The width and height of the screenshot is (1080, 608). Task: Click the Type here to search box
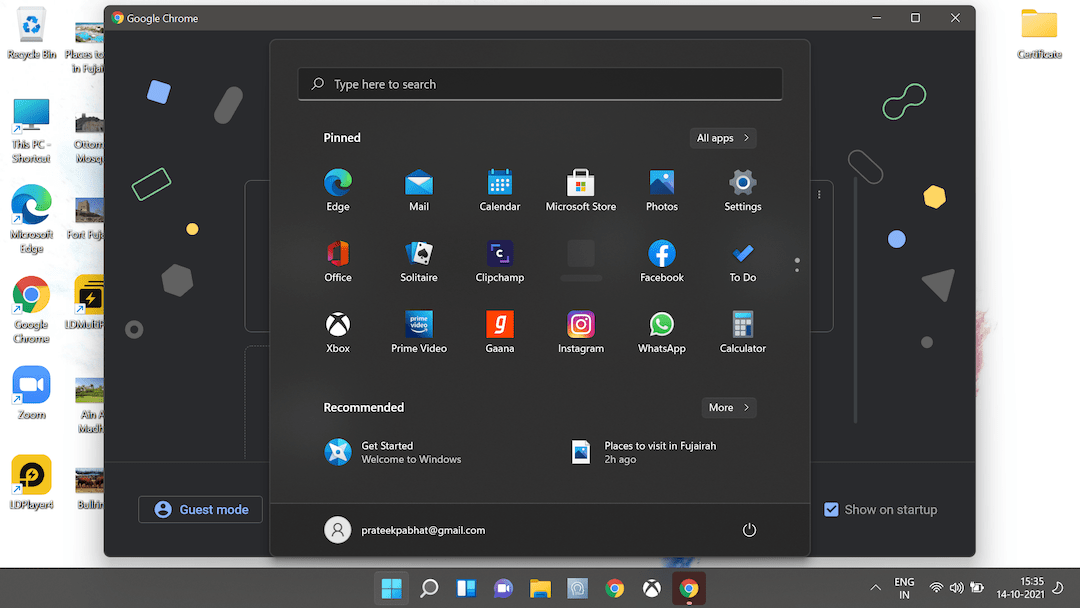pyautogui.click(x=540, y=84)
